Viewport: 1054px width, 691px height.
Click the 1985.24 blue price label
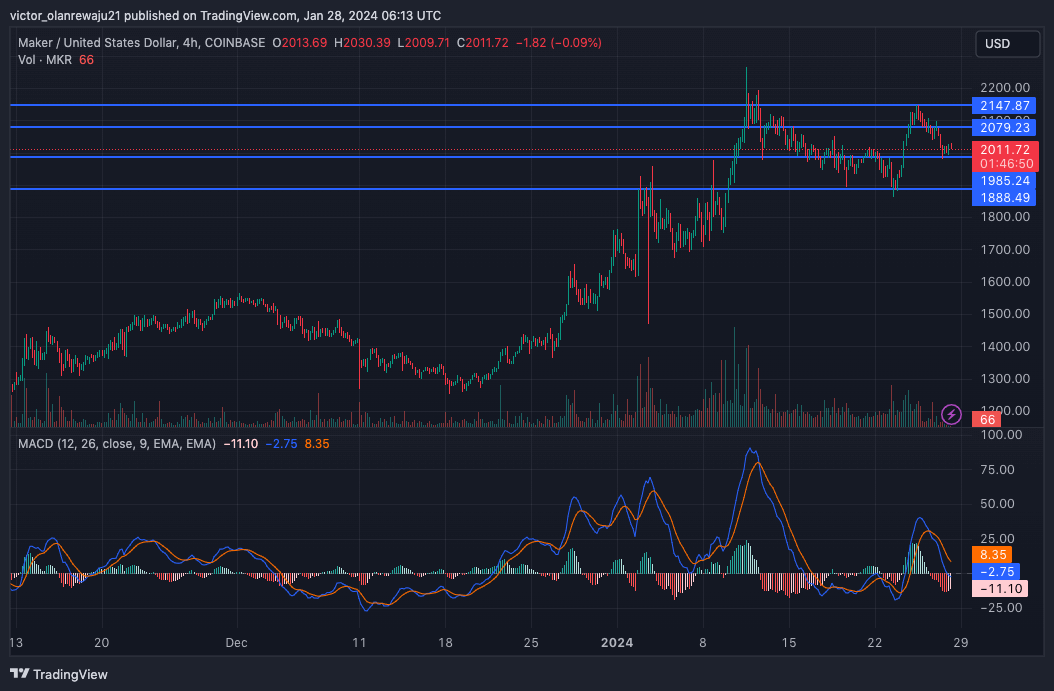(1004, 181)
